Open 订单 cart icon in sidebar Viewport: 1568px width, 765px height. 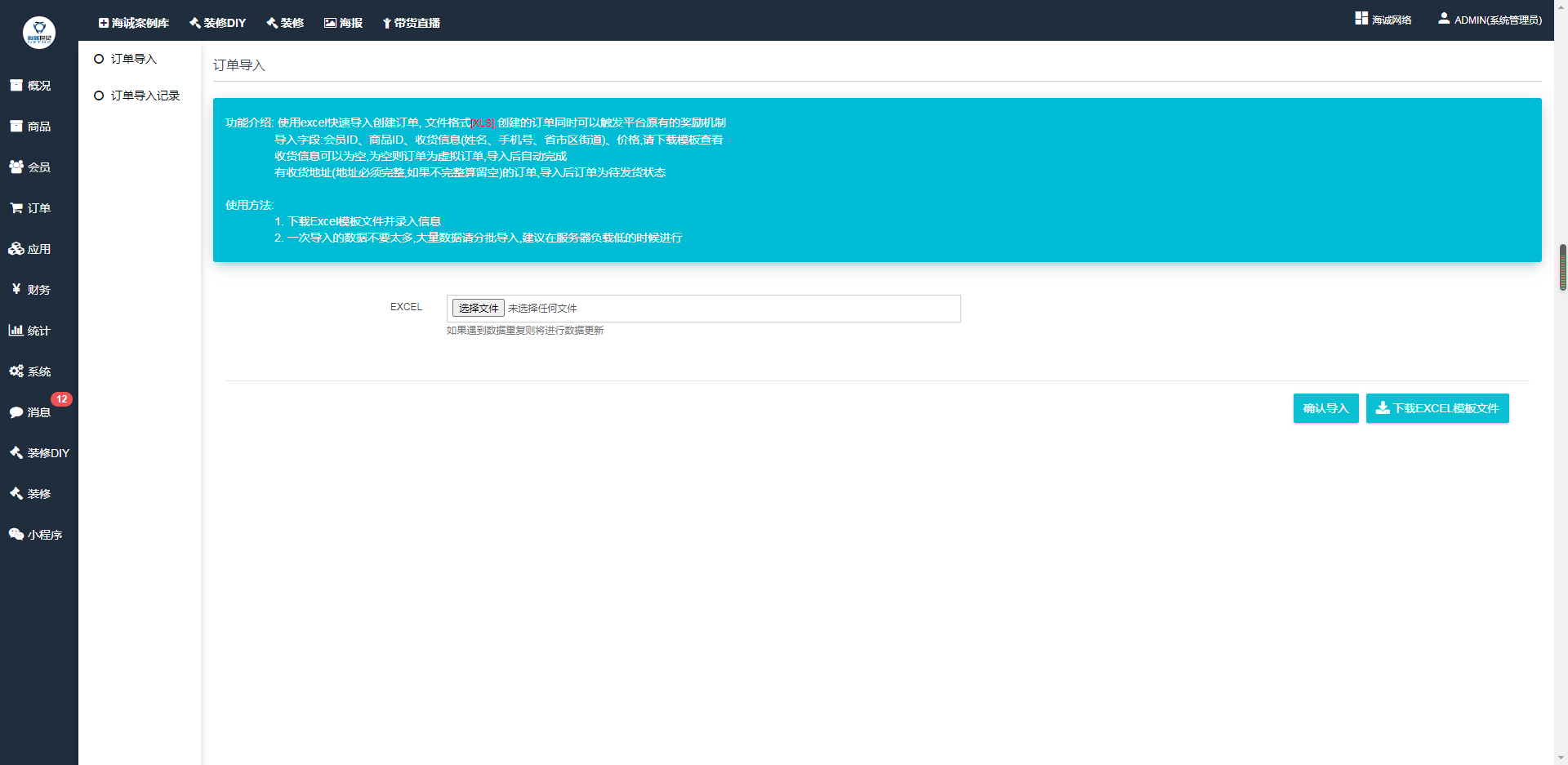point(16,207)
